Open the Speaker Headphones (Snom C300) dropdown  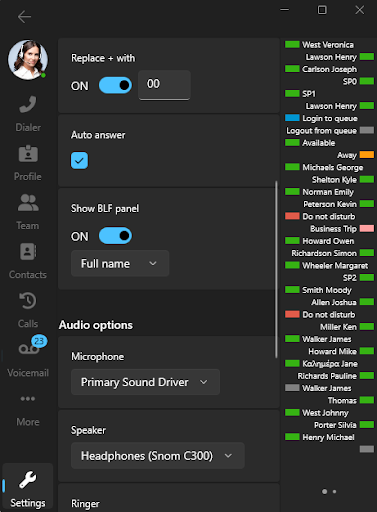[158, 456]
